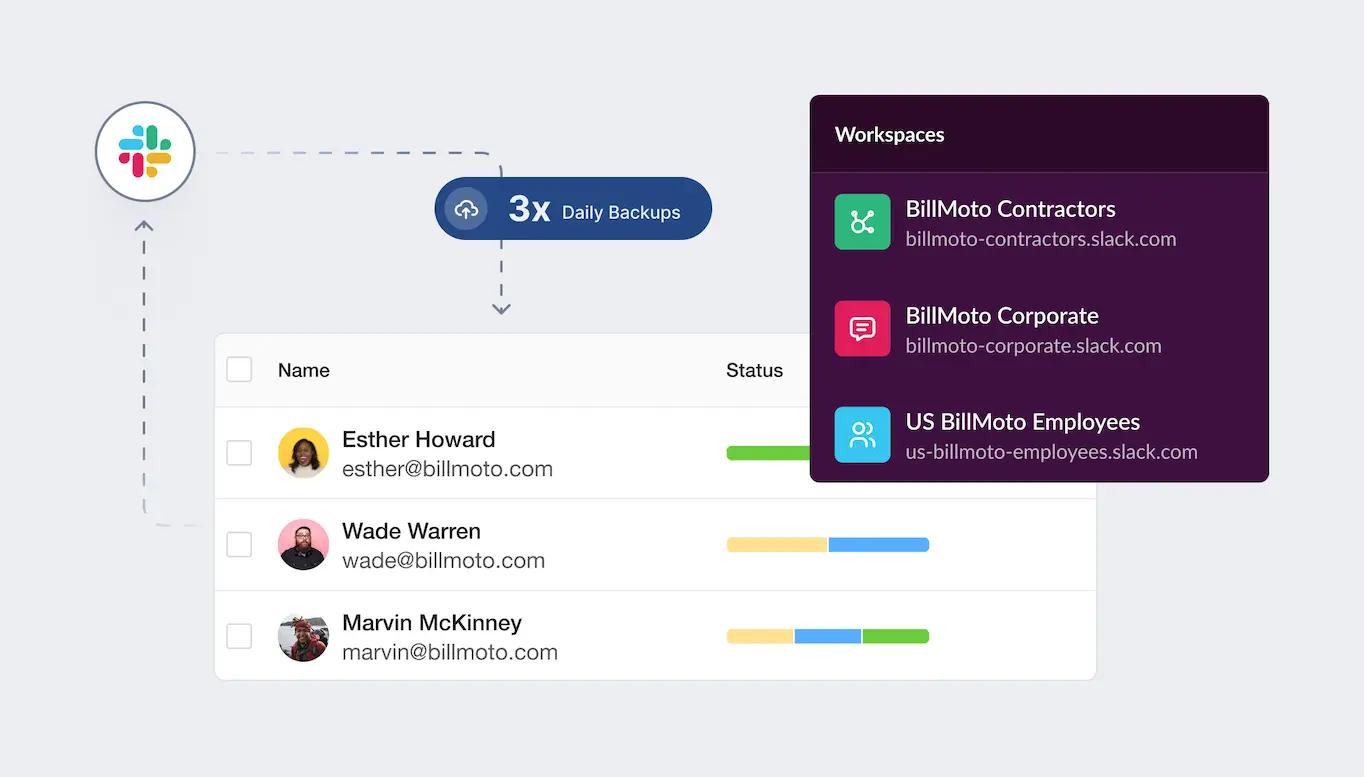Click the Workspaces panel heading

[x=889, y=135]
